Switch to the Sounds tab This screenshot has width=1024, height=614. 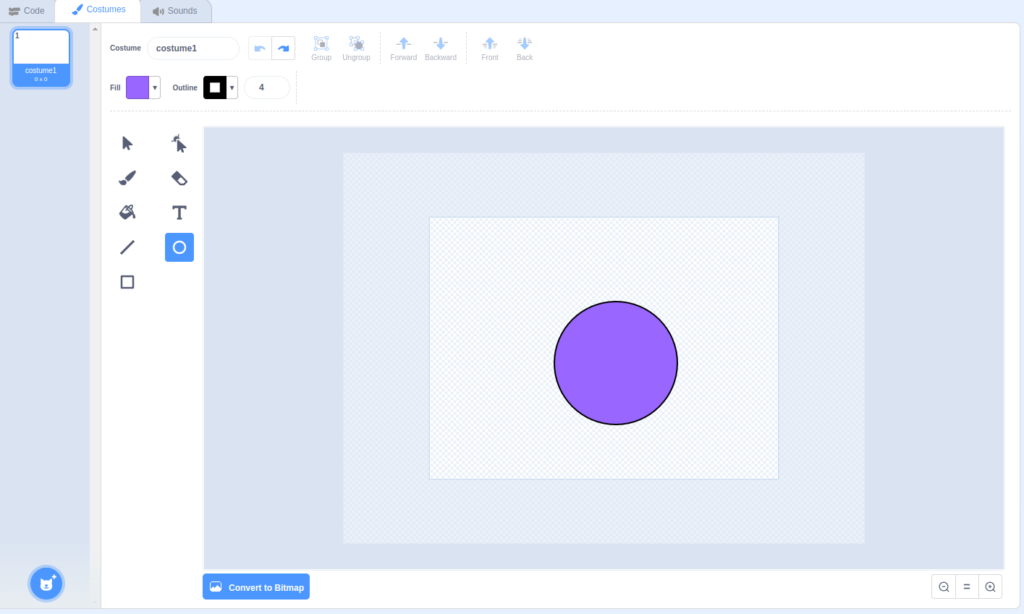(x=175, y=11)
